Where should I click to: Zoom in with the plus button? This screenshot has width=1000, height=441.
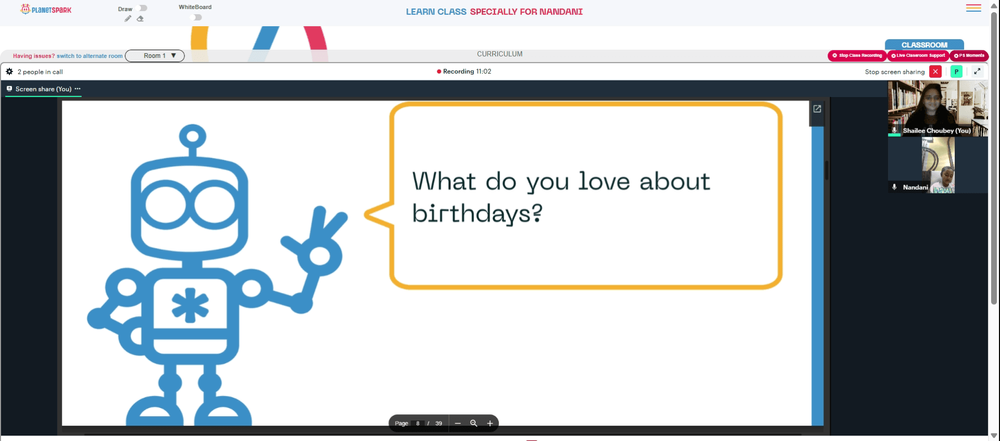(490, 423)
